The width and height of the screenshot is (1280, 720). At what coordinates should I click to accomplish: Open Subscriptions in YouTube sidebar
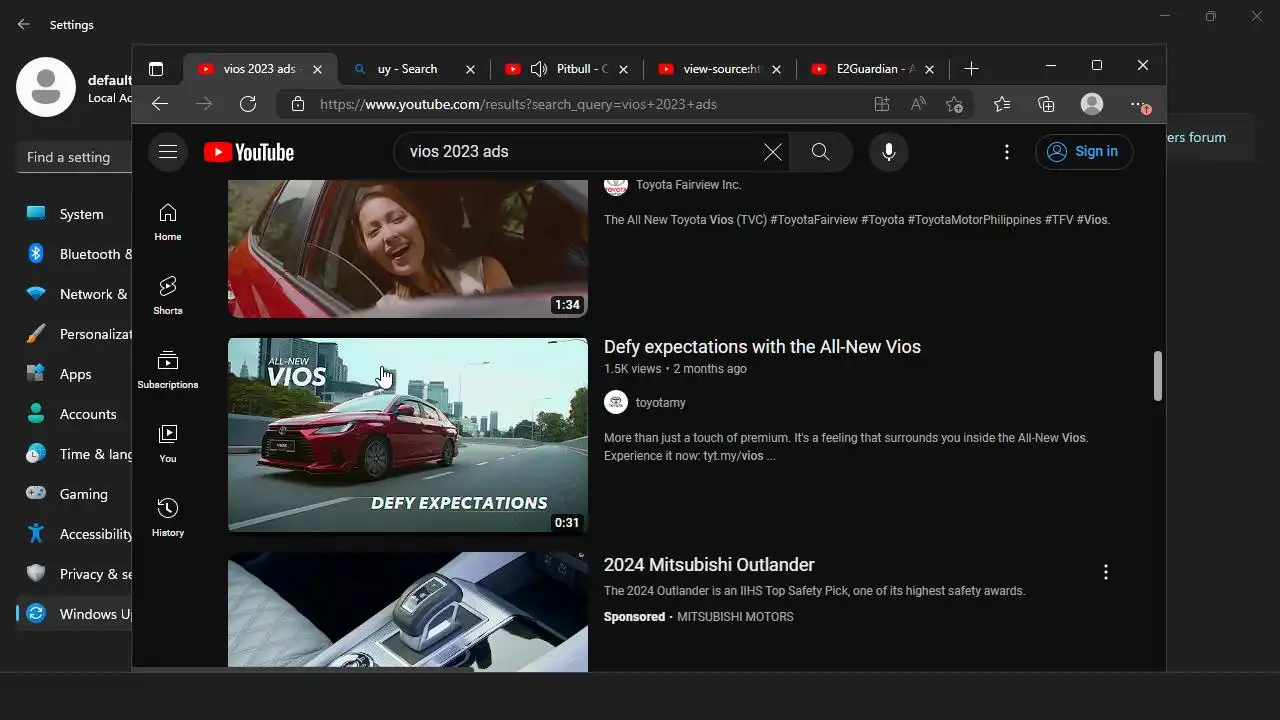[168, 370]
